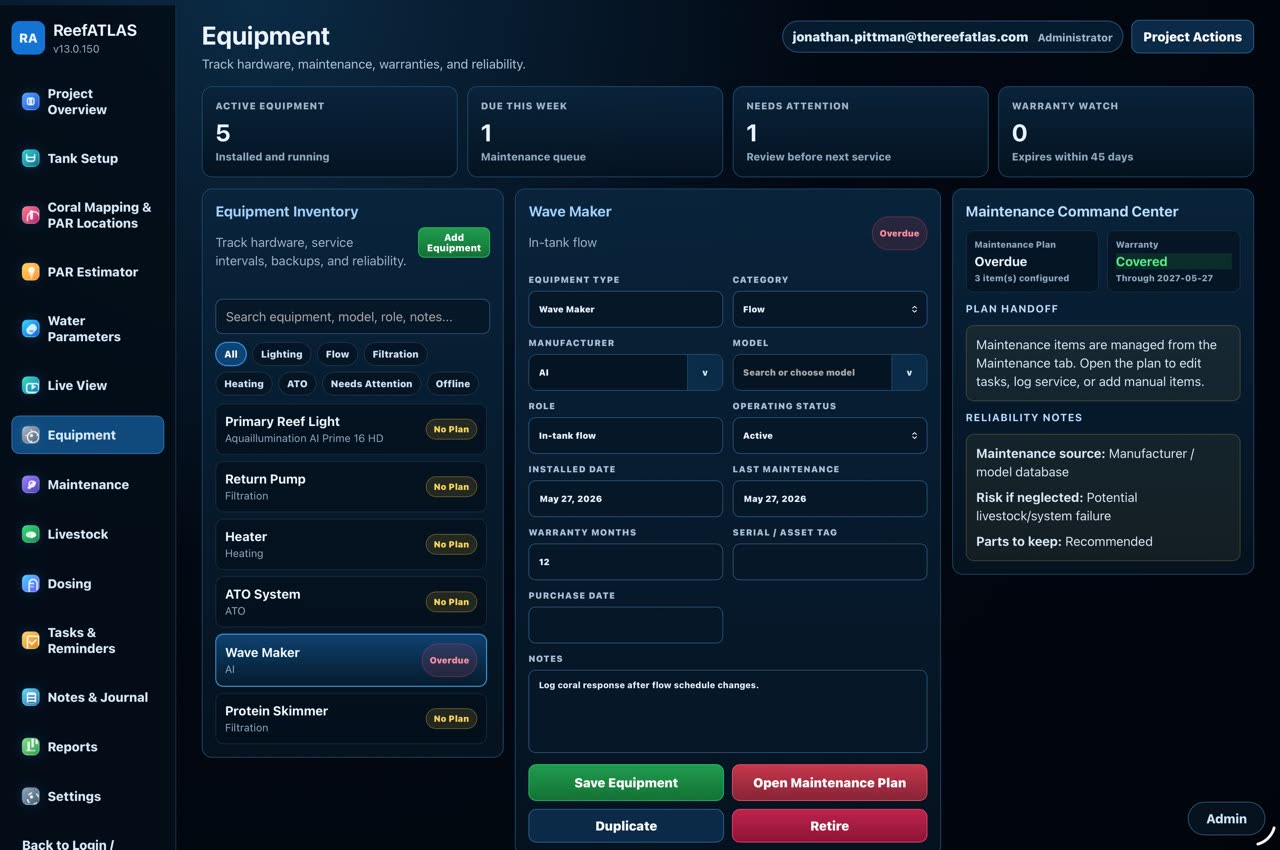The height and width of the screenshot is (850, 1280).
Task: Click the Needs Attention stat card
Action: coord(860,131)
